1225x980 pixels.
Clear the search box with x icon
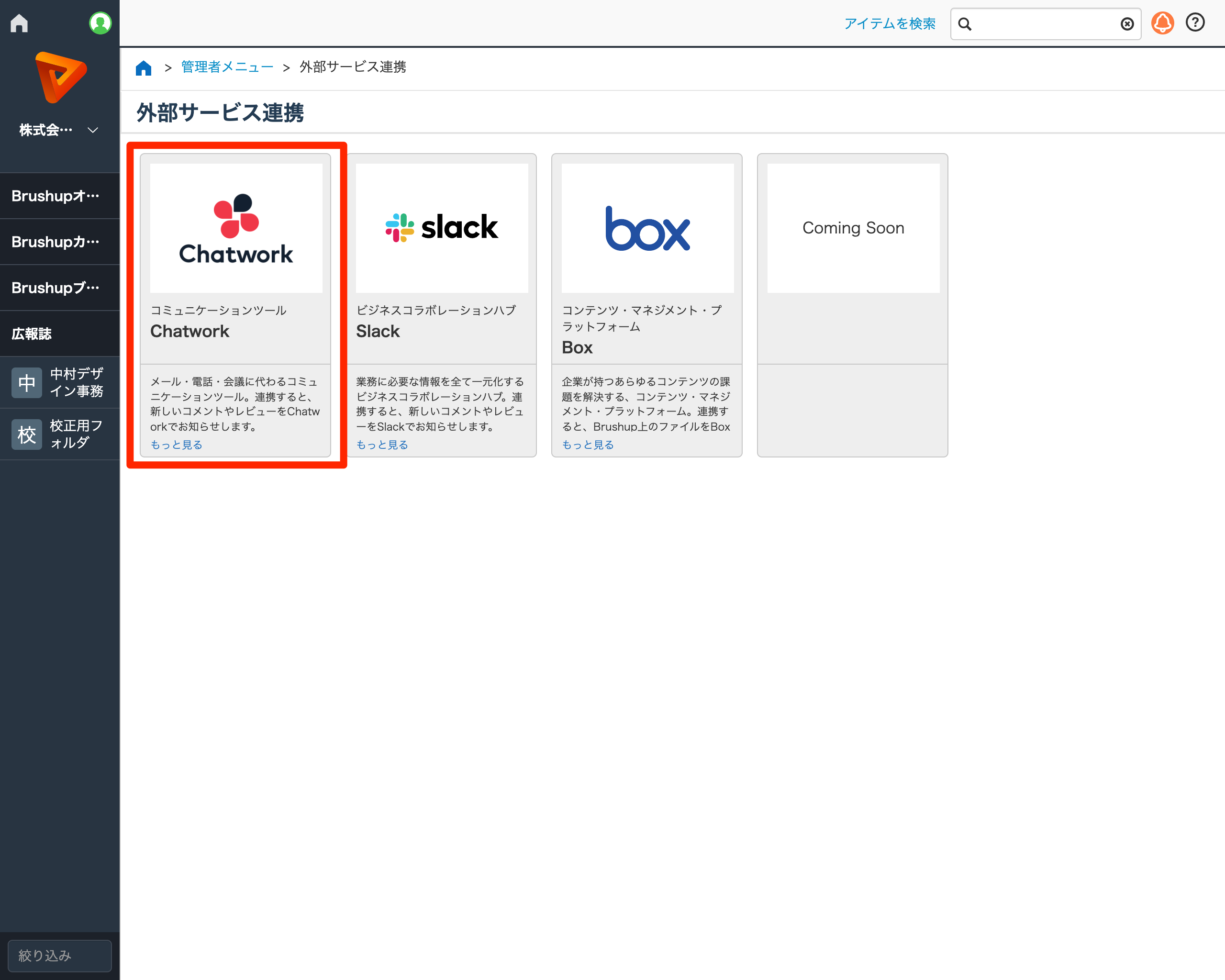click(x=1127, y=24)
